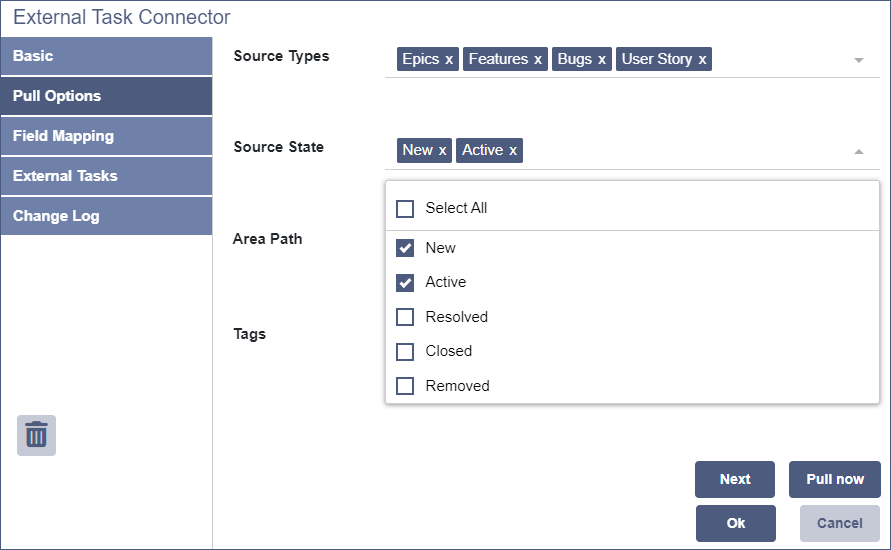Tick the Closed state checkbox
Viewport: 891px width, 550px height.
(405, 352)
